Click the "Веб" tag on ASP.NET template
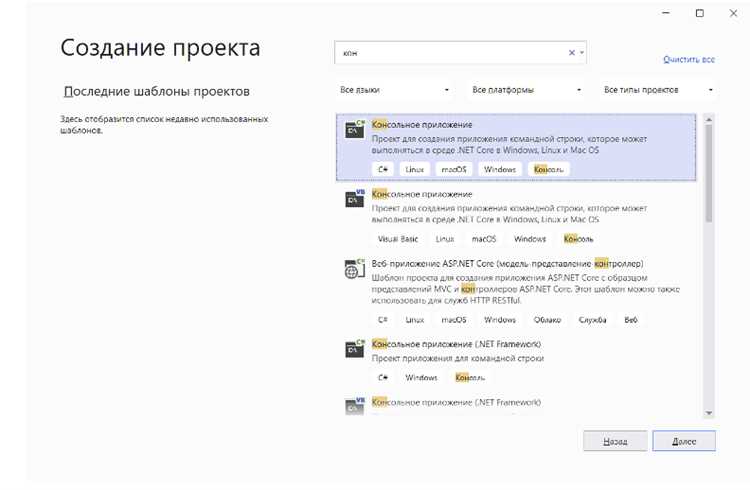The width and height of the screenshot is (750, 490). point(631,320)
